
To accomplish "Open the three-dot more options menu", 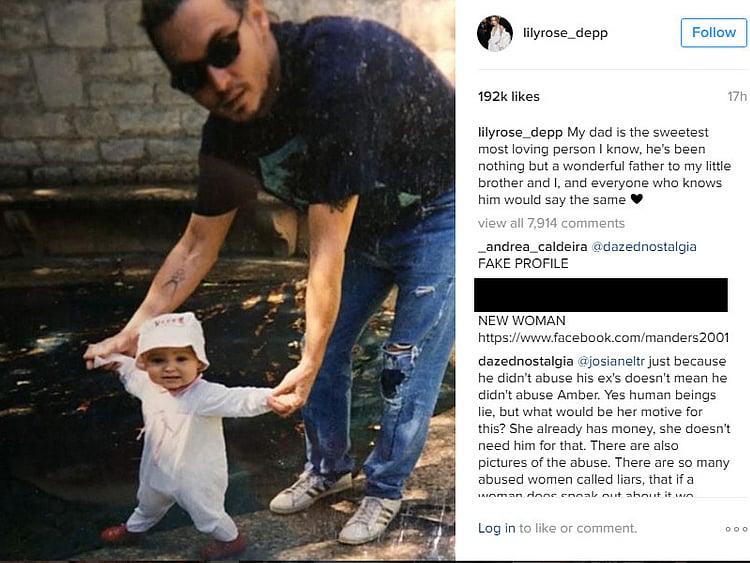I will pyautogui.click(x=736, y=529).
